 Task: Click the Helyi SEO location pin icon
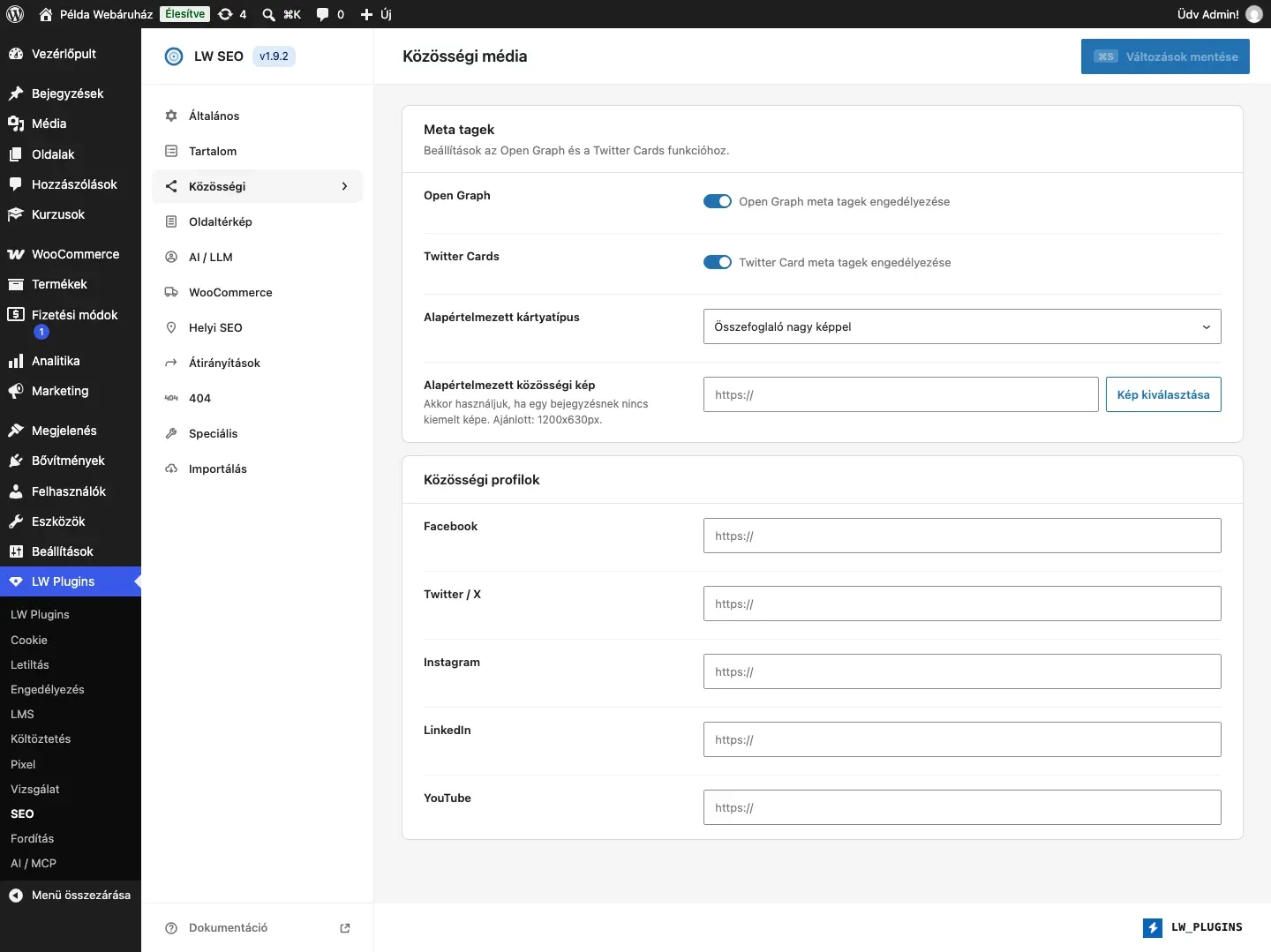[171, 327]
